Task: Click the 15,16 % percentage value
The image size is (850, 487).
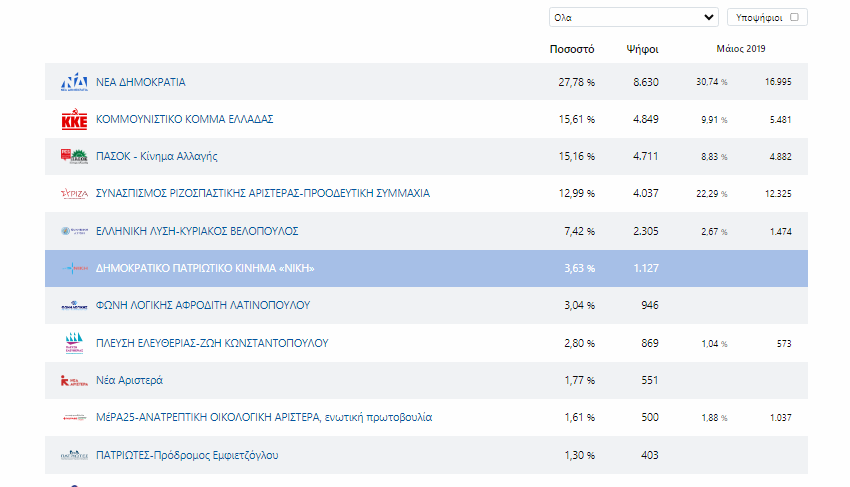Action: pos(576,157)
